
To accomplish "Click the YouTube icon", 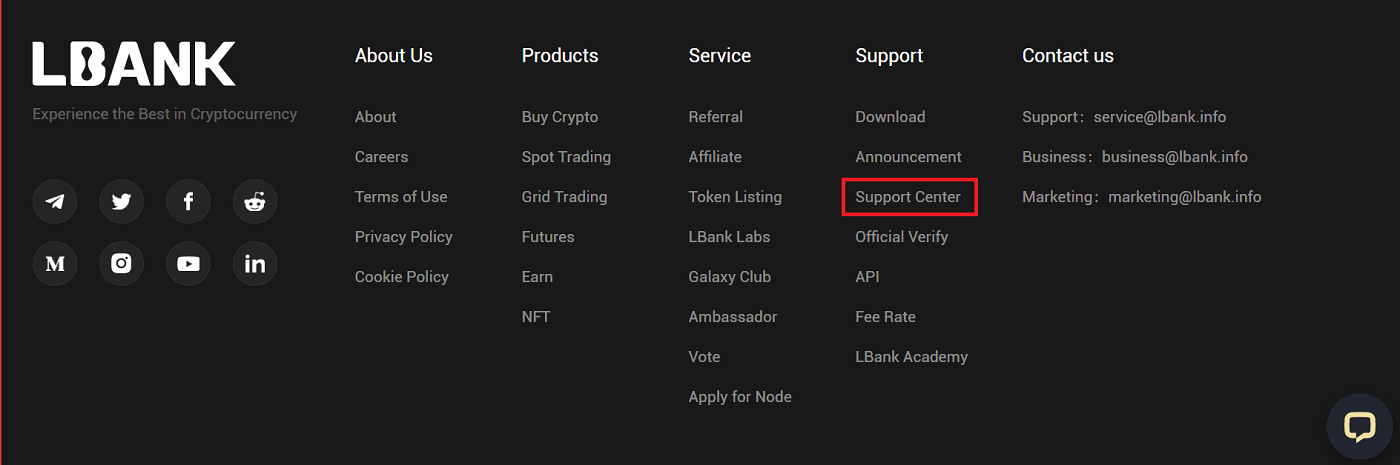I will pos(188,264).
